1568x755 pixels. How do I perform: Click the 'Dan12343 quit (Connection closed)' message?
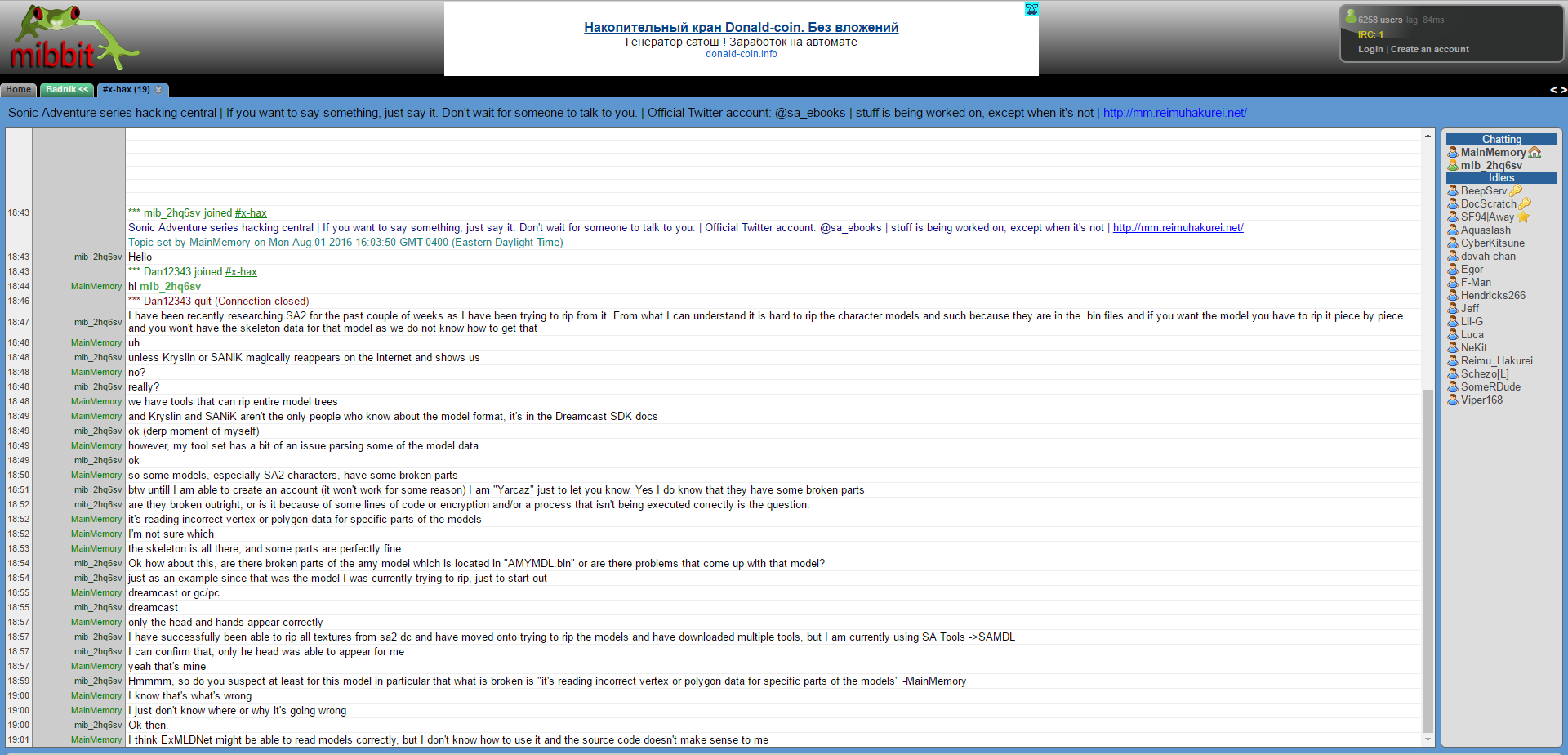[218, 302]
